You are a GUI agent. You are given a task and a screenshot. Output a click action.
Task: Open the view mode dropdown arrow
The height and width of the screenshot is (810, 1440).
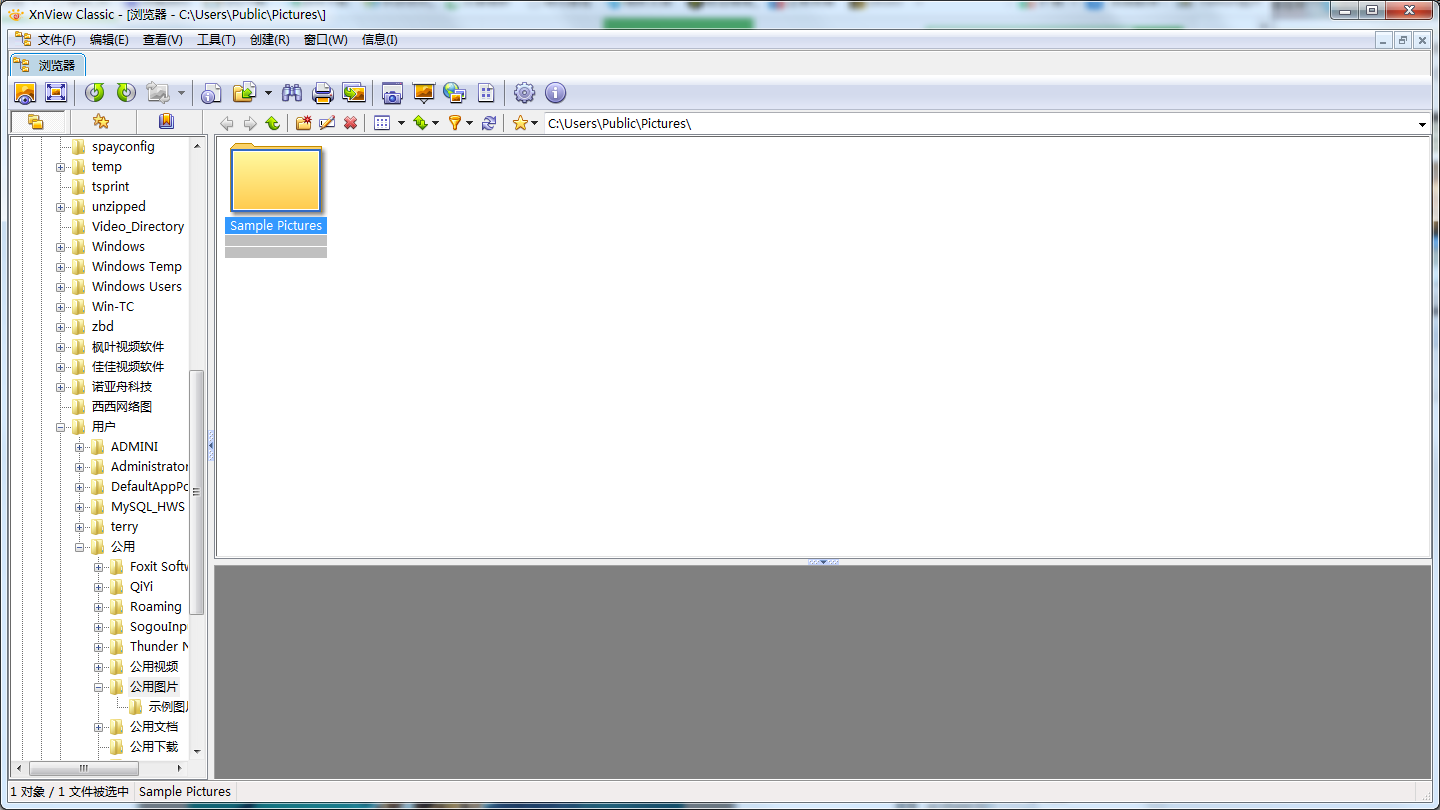(401, 122)
